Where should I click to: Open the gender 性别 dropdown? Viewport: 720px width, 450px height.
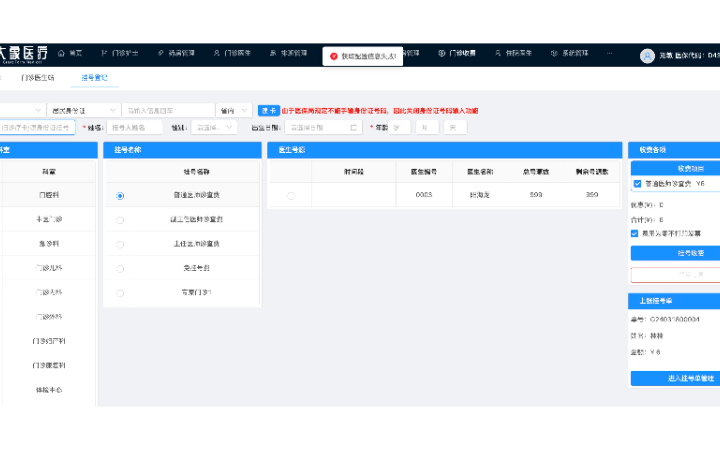click(x=215, y=127)
